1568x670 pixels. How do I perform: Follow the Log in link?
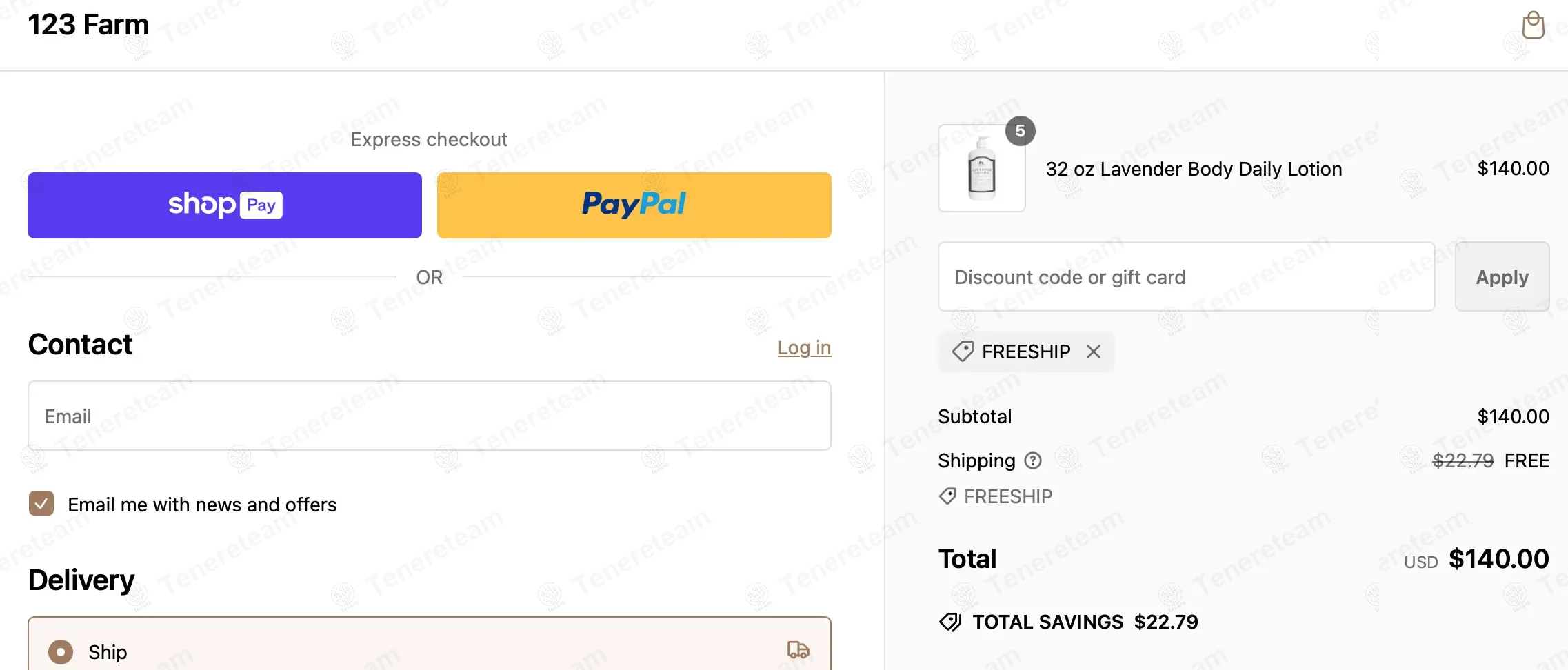[x=804, y=347]
